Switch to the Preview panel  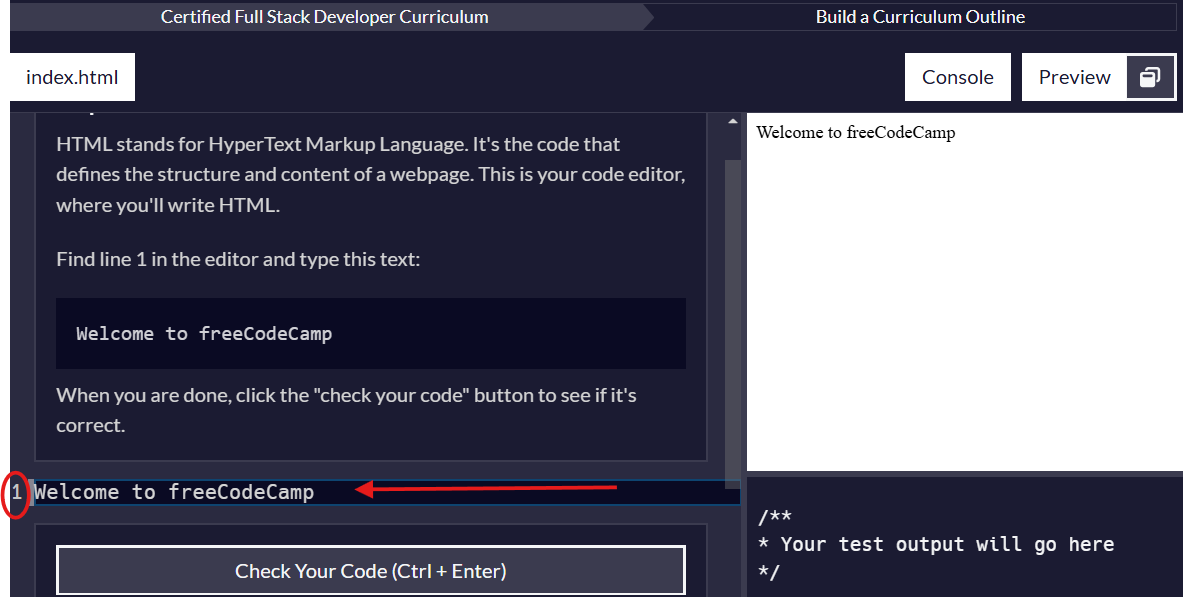click(x=1074, y=77)
